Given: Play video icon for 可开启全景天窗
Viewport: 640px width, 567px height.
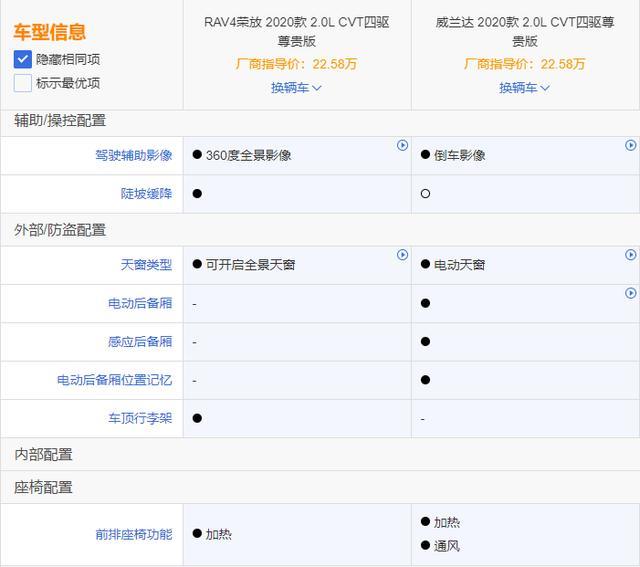Looking at the screenshot, I should 402,255.
